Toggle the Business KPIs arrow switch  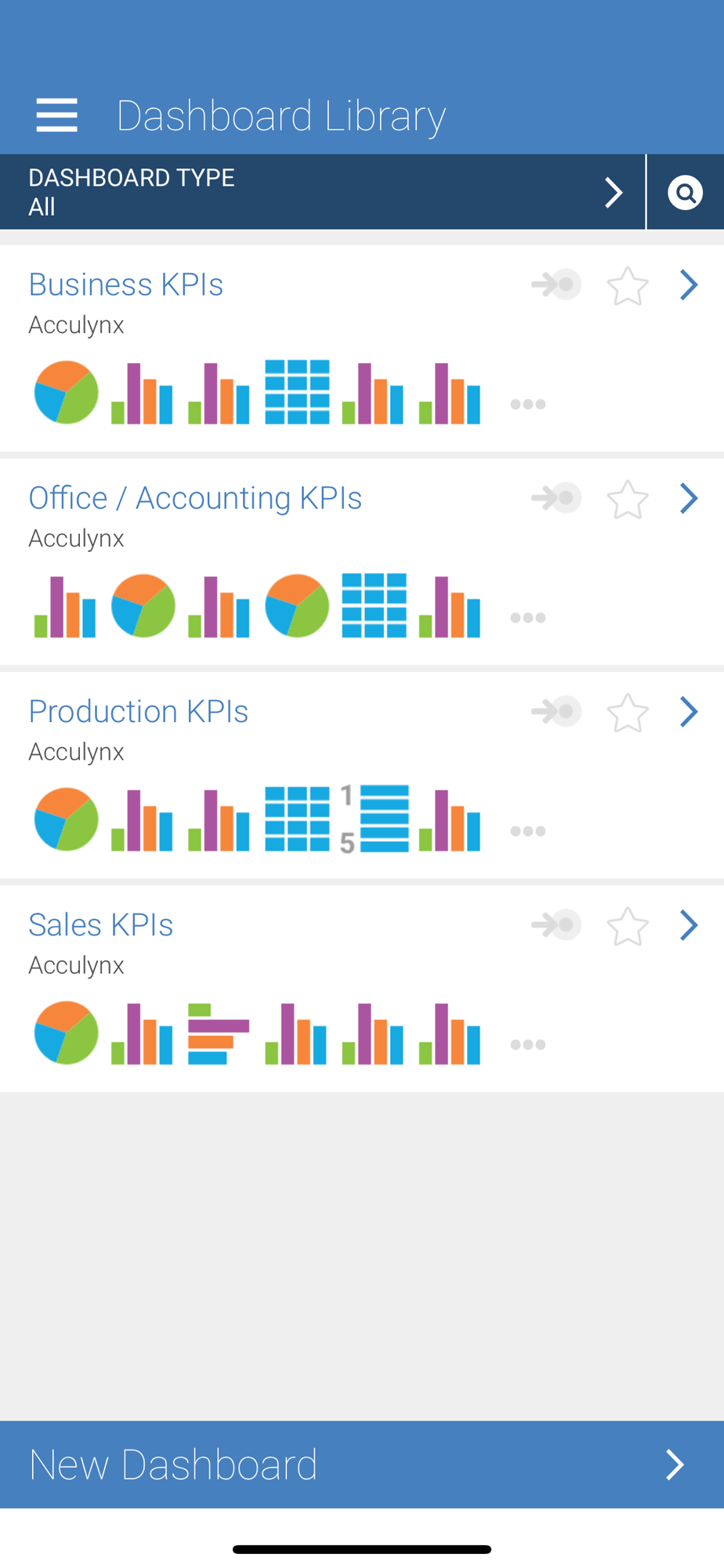556,285
